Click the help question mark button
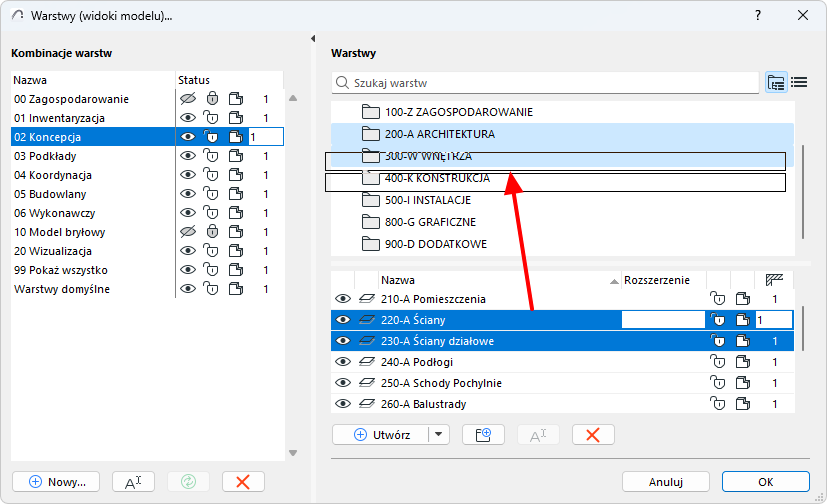 click(758, 15)
